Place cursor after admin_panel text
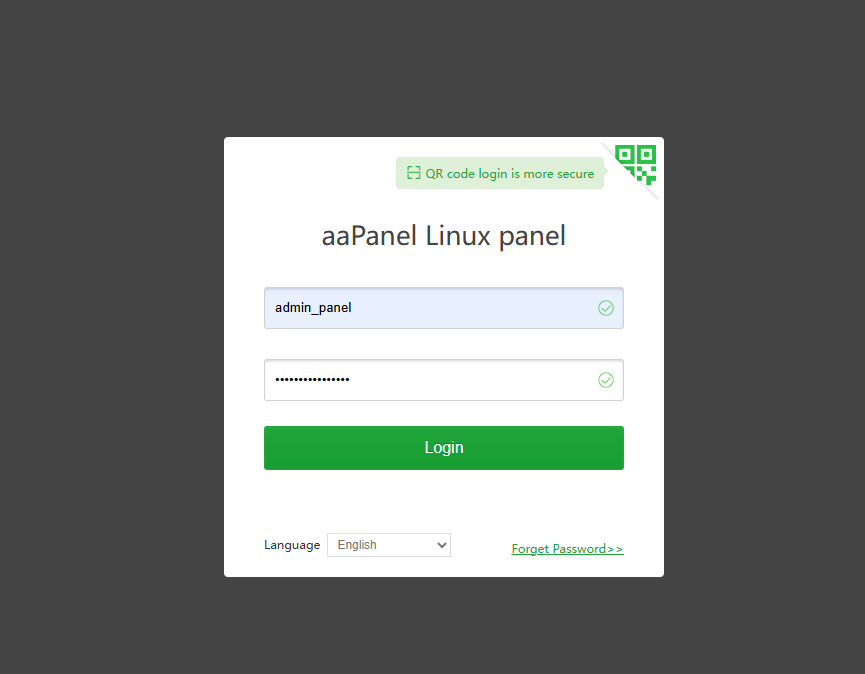Screen dimensions: 865x674 pos(353,308)
